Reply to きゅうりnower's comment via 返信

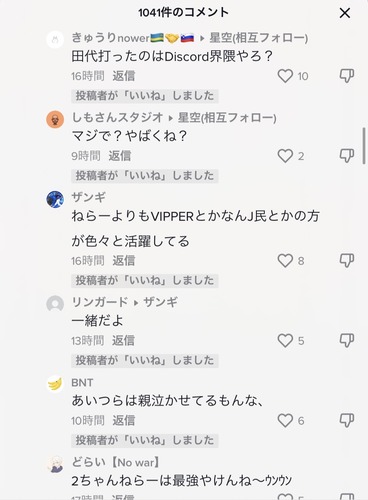pyautogui.click(x=124, y=76)
